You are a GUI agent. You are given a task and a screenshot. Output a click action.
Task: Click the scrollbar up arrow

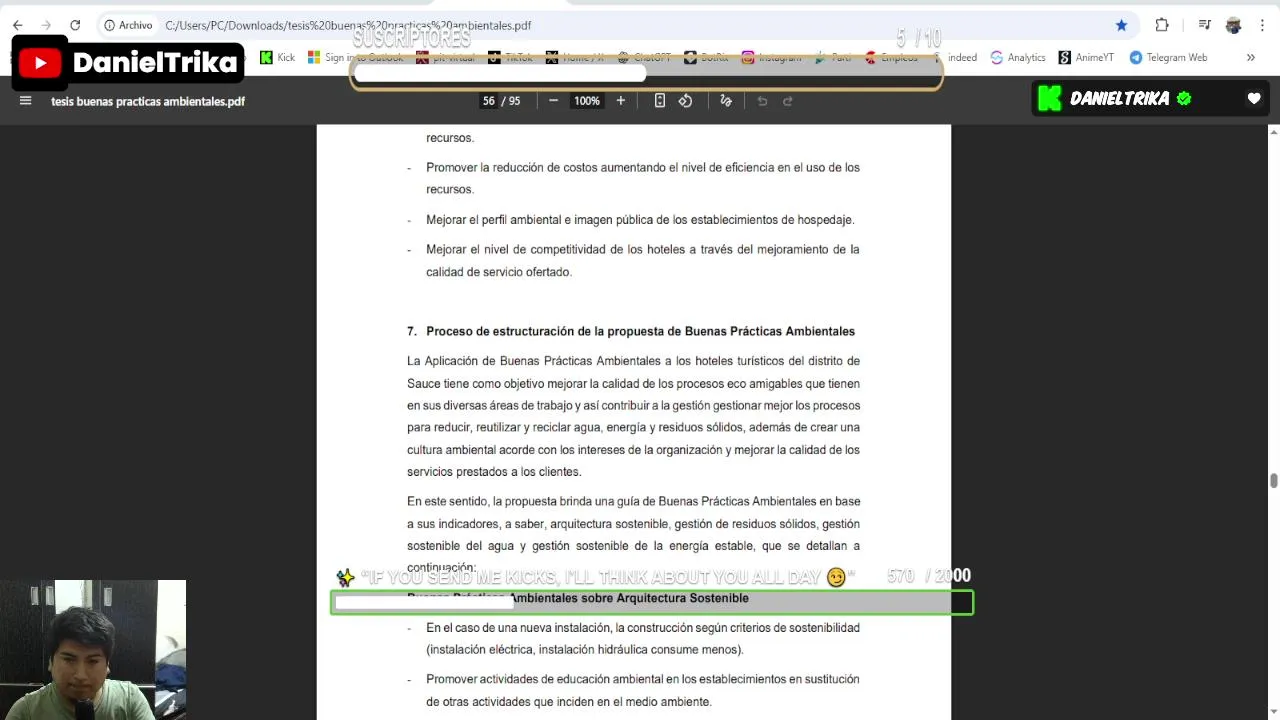(x=1273, y=132)
